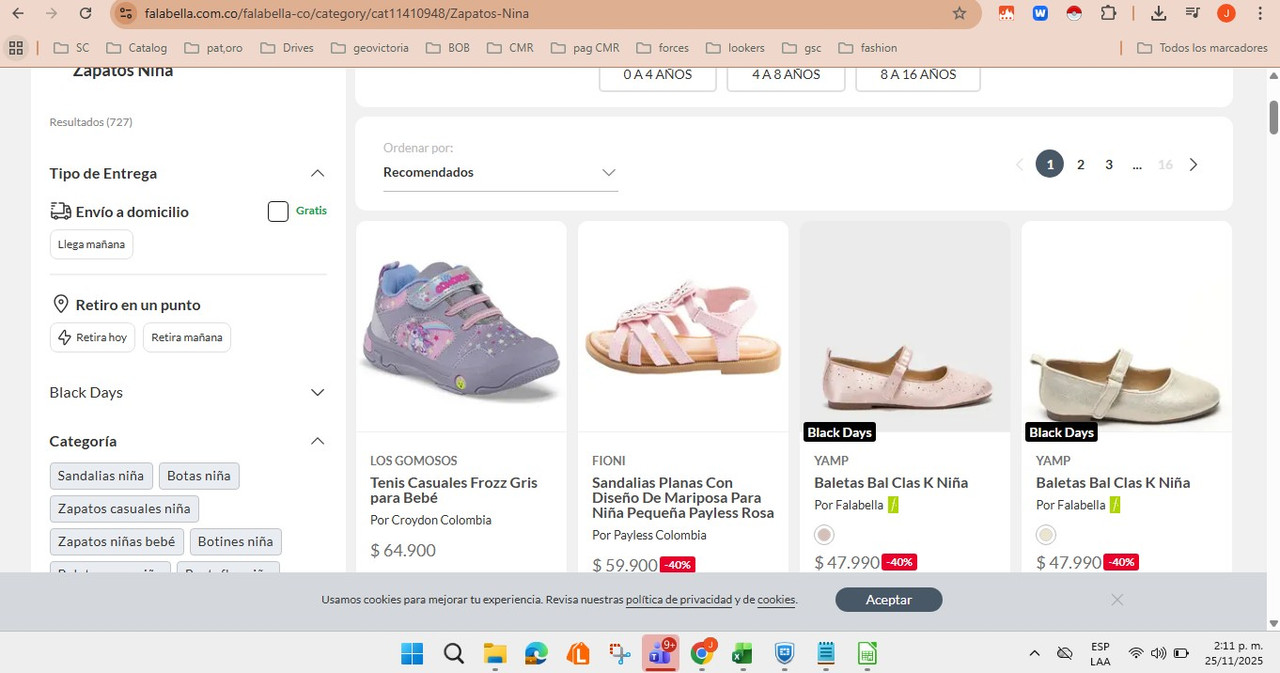Open the Chrome profile avatar J
Viewport: 1280px width, 673px height.
[1226, 13]
